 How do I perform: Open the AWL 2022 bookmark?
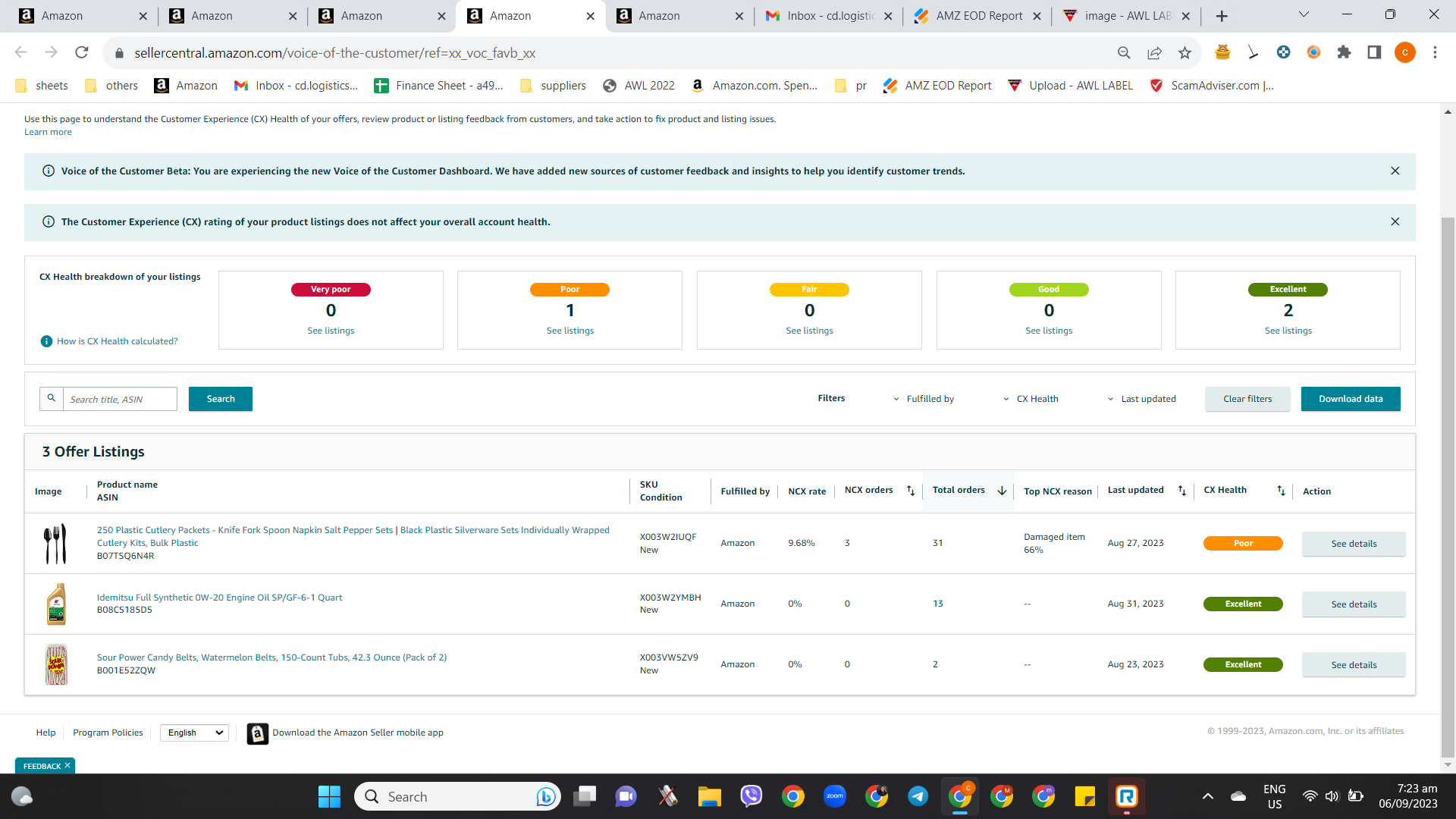coord(639,86)
